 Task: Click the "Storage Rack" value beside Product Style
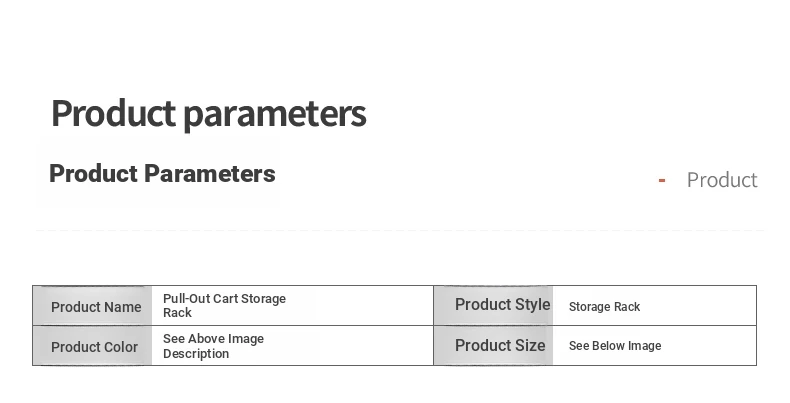(604, 307)
